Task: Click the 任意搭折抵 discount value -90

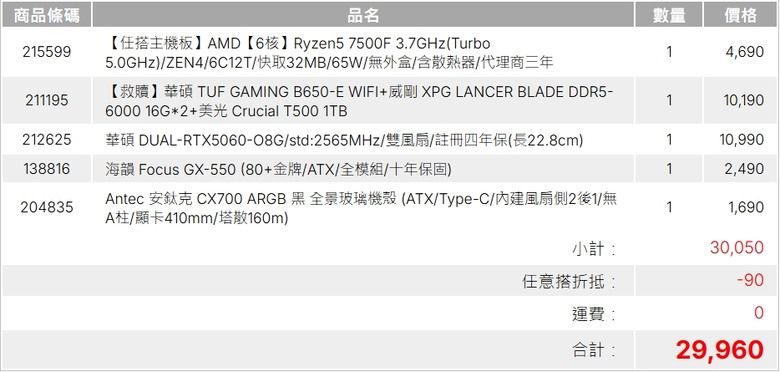Action: (750, 280)
